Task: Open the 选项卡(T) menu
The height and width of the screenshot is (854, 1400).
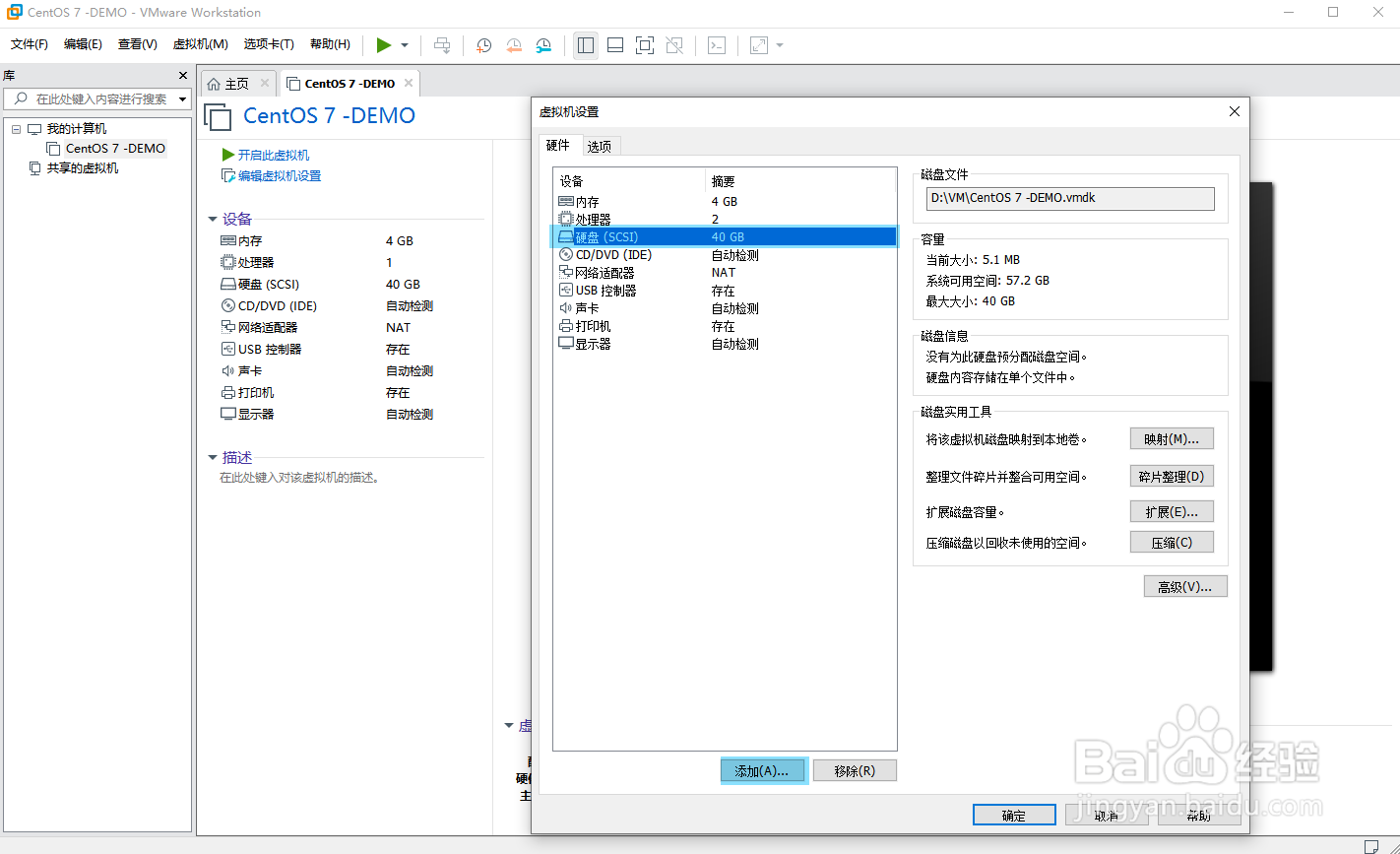Action: [x=269, y=44]
